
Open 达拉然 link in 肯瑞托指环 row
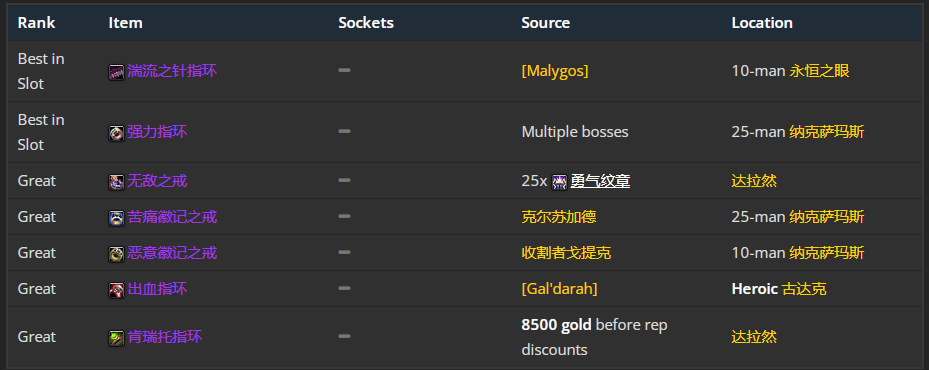pyautogui.click(x=754, y=337)
